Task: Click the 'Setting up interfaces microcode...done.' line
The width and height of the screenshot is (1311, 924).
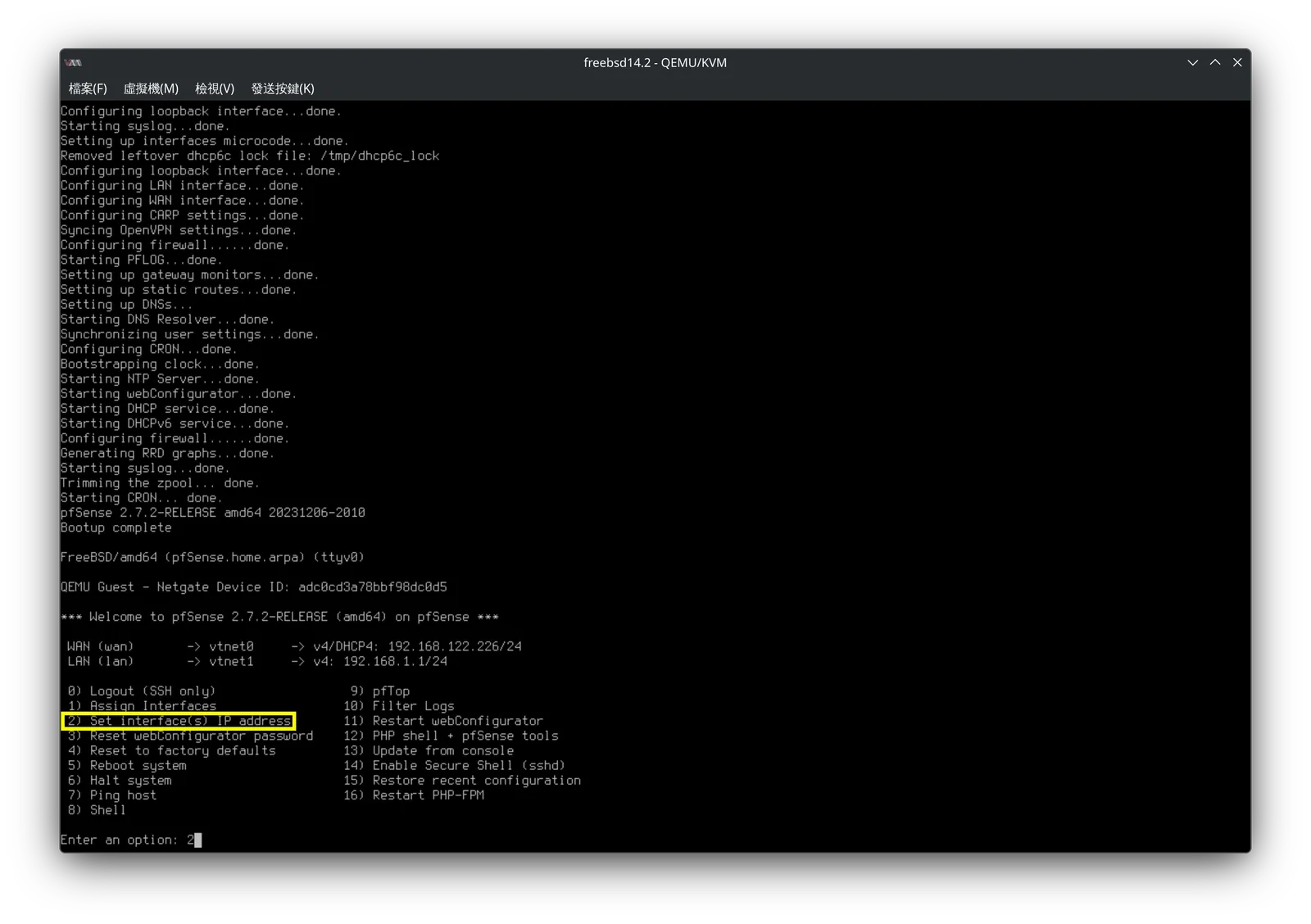Action: coord(205,141)
